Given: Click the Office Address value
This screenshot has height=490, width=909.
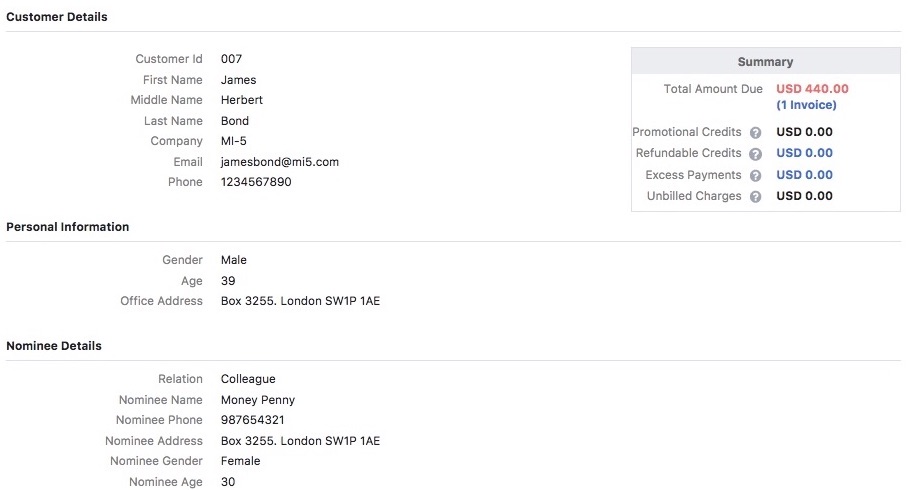Looking at the screenshot, I should (x=300, y=301).
